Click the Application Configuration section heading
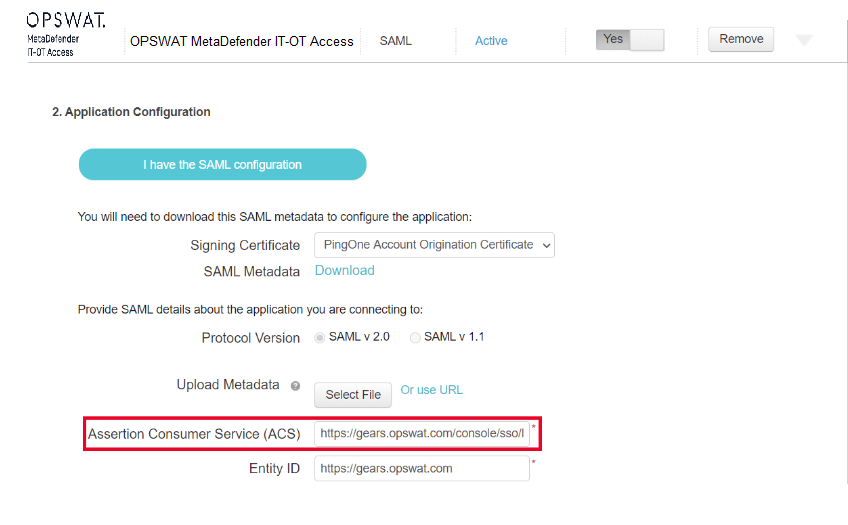This screenshot has width=848, height=525. tap(131, 112)
